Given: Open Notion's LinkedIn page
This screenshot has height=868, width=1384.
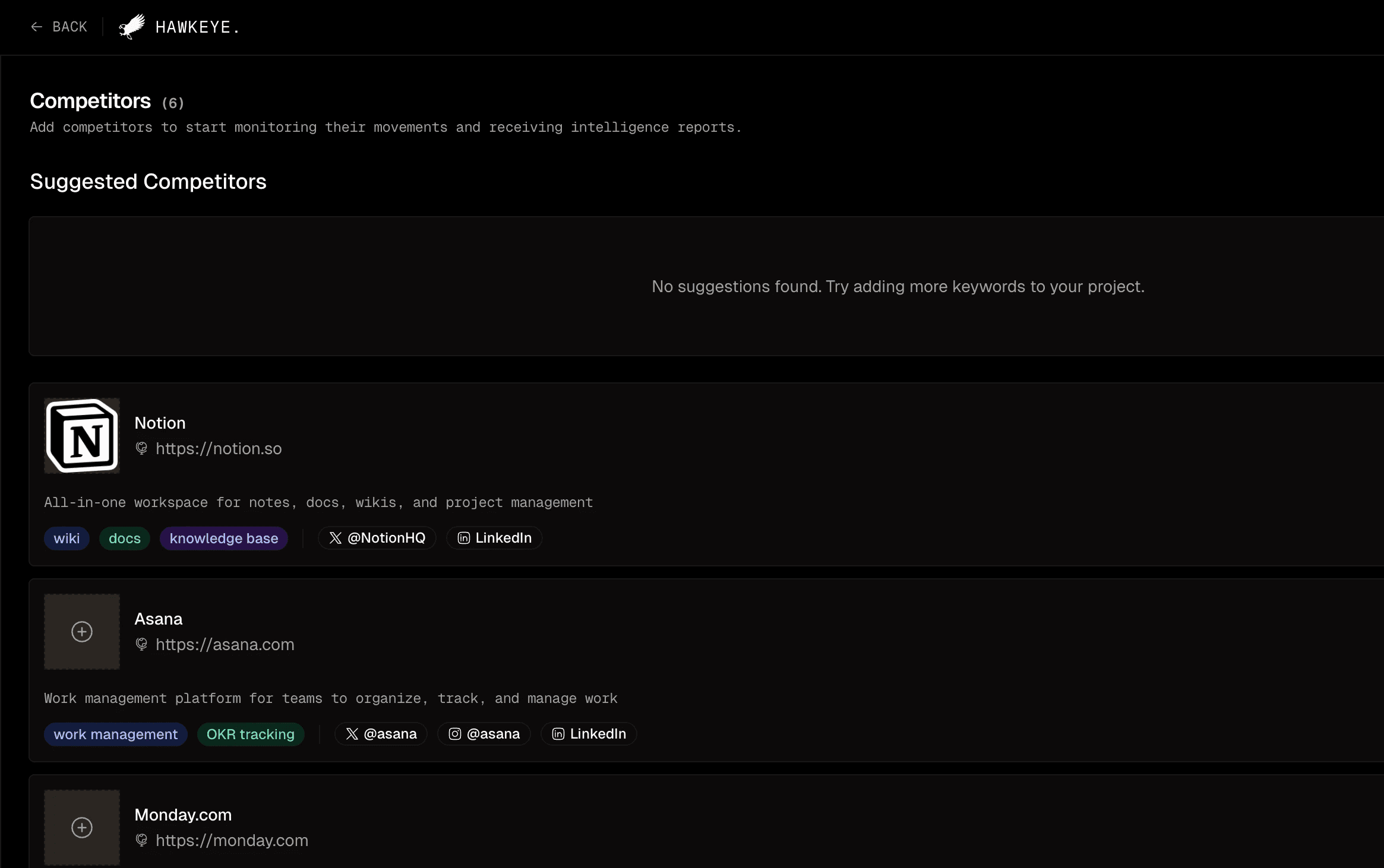Looking at the screenshot, I should tap(494, 538).
